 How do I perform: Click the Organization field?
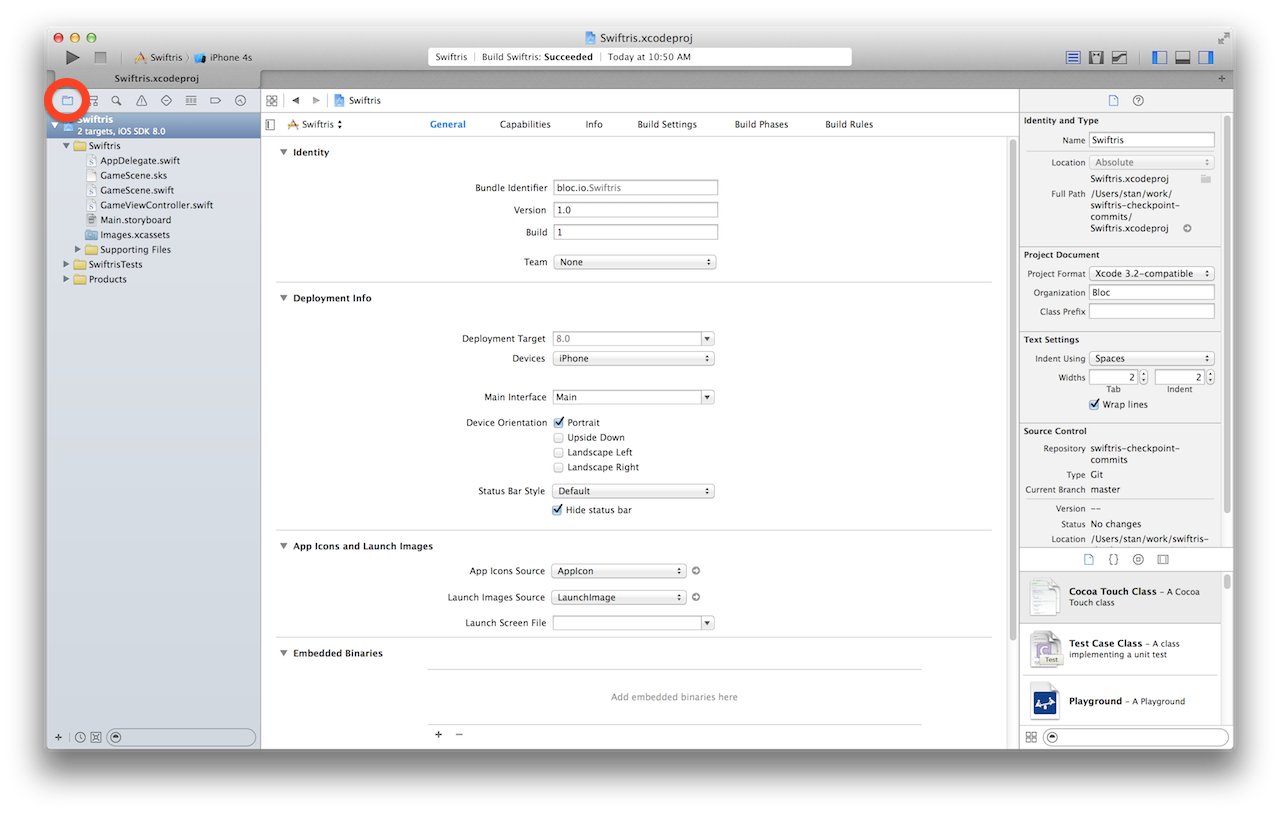(x=1151, y=293)
